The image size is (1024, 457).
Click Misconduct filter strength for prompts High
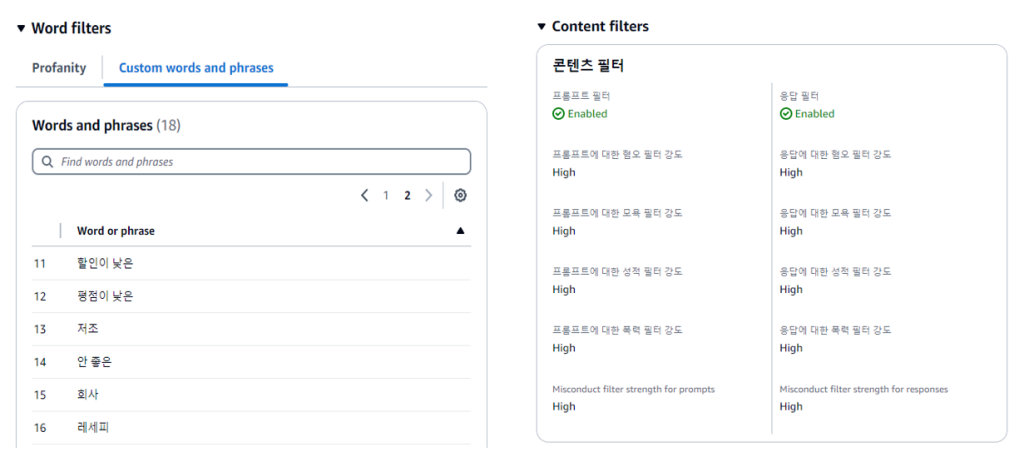(x=564, y=407)
